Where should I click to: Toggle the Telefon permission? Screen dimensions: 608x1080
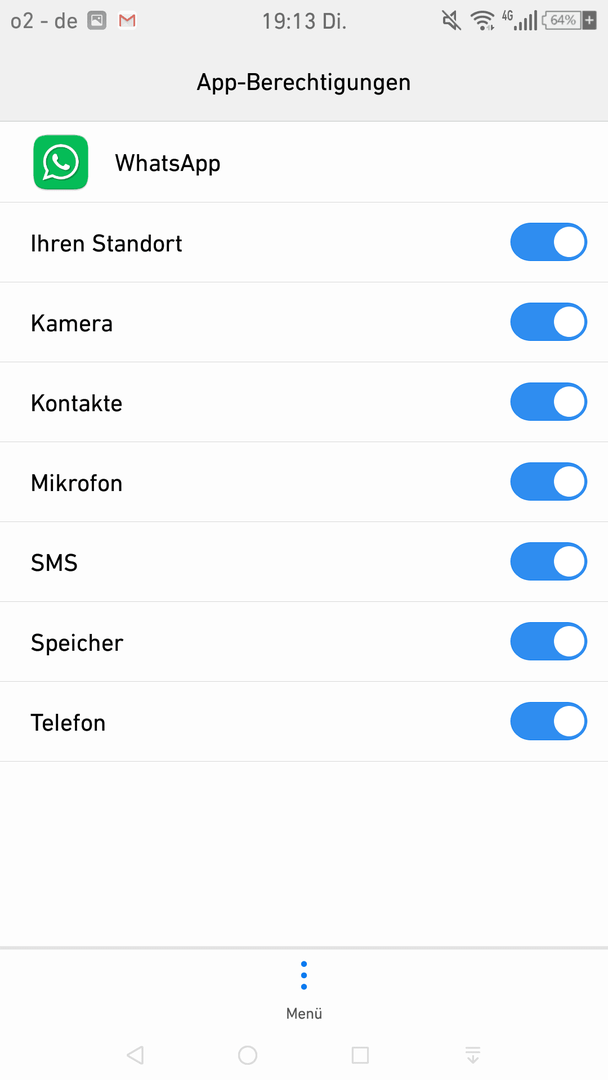548,722
